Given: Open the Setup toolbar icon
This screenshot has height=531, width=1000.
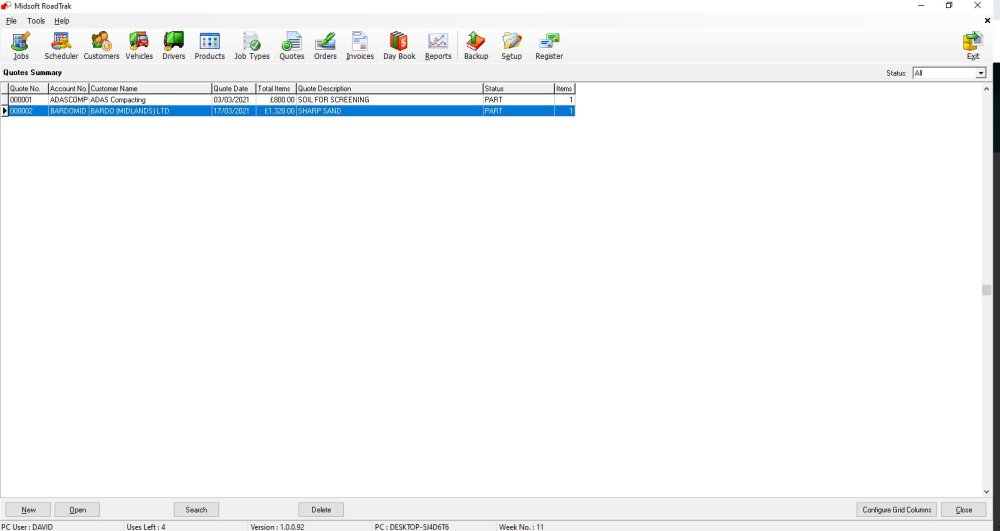Looking at the screenshot, I should pos(511,46).
